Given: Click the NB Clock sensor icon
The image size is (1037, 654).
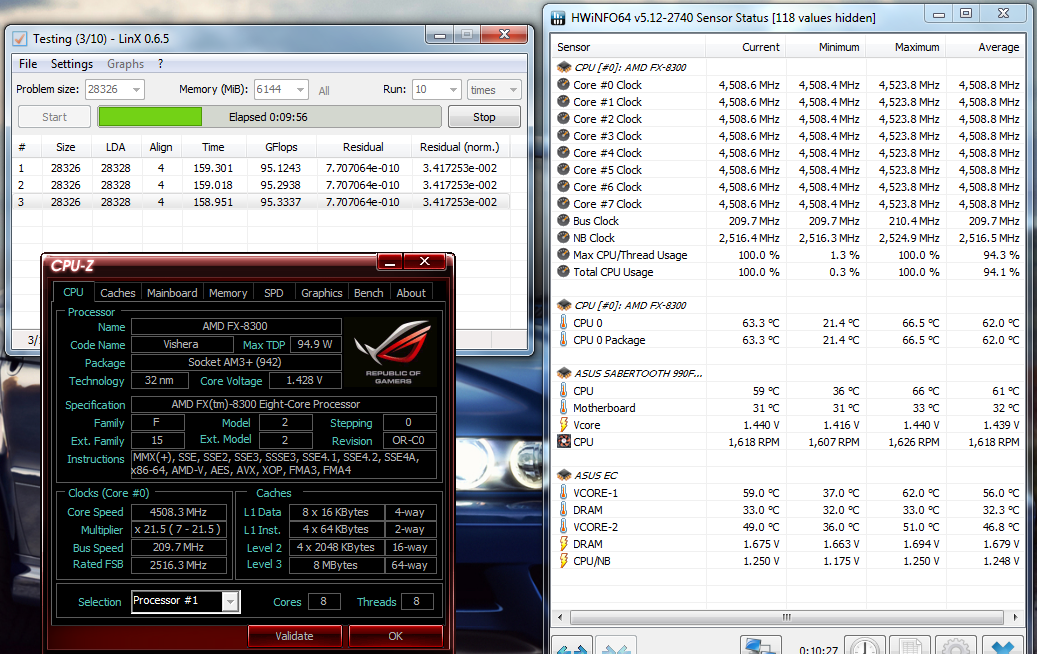Looking at the screenshot, I should point(563,237).
